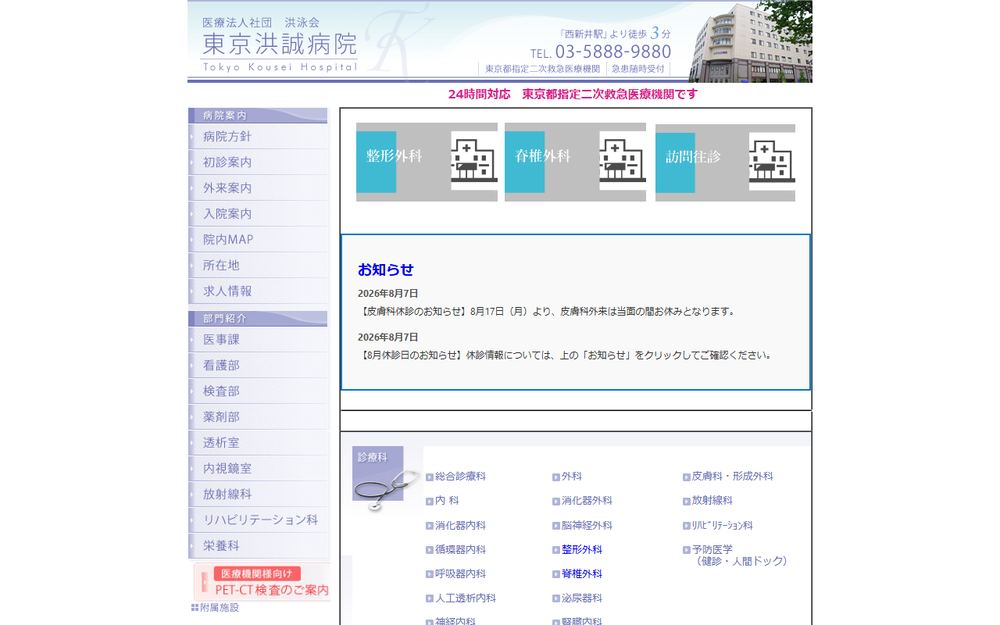Click the bullet icon beside 循環器内科
Viewport: 1000px width, 625px height.
pos(429,550)
